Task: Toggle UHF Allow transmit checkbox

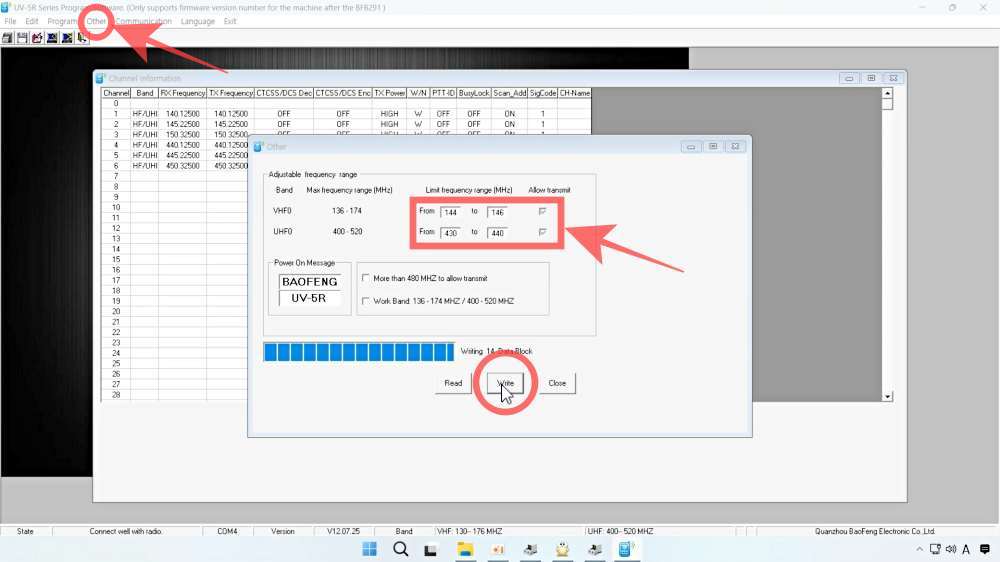Action: 543,232
